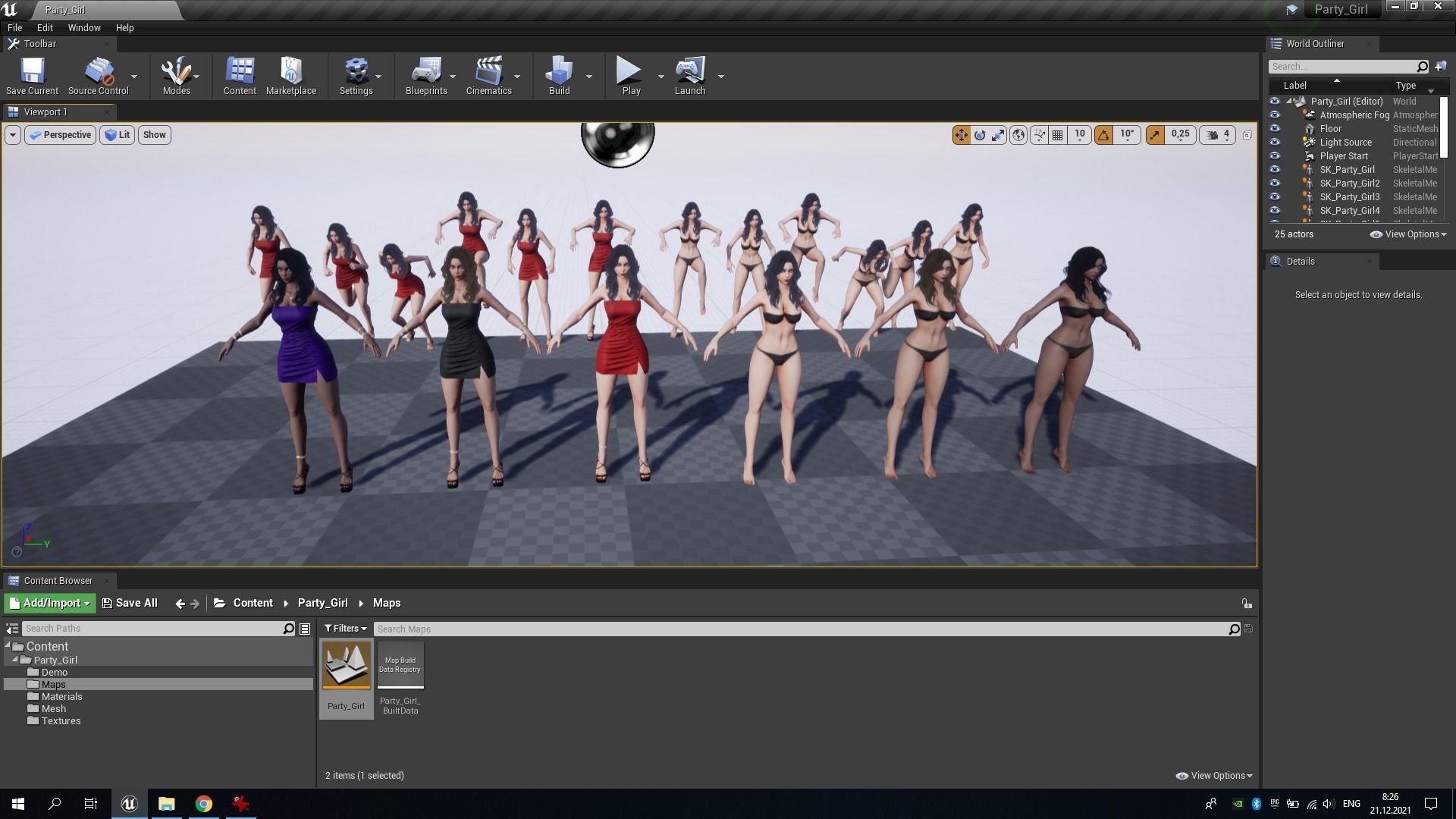Screen dimensions: 1456x819
Task: Select the rotate gizmo tool
Action: [980, 135]
